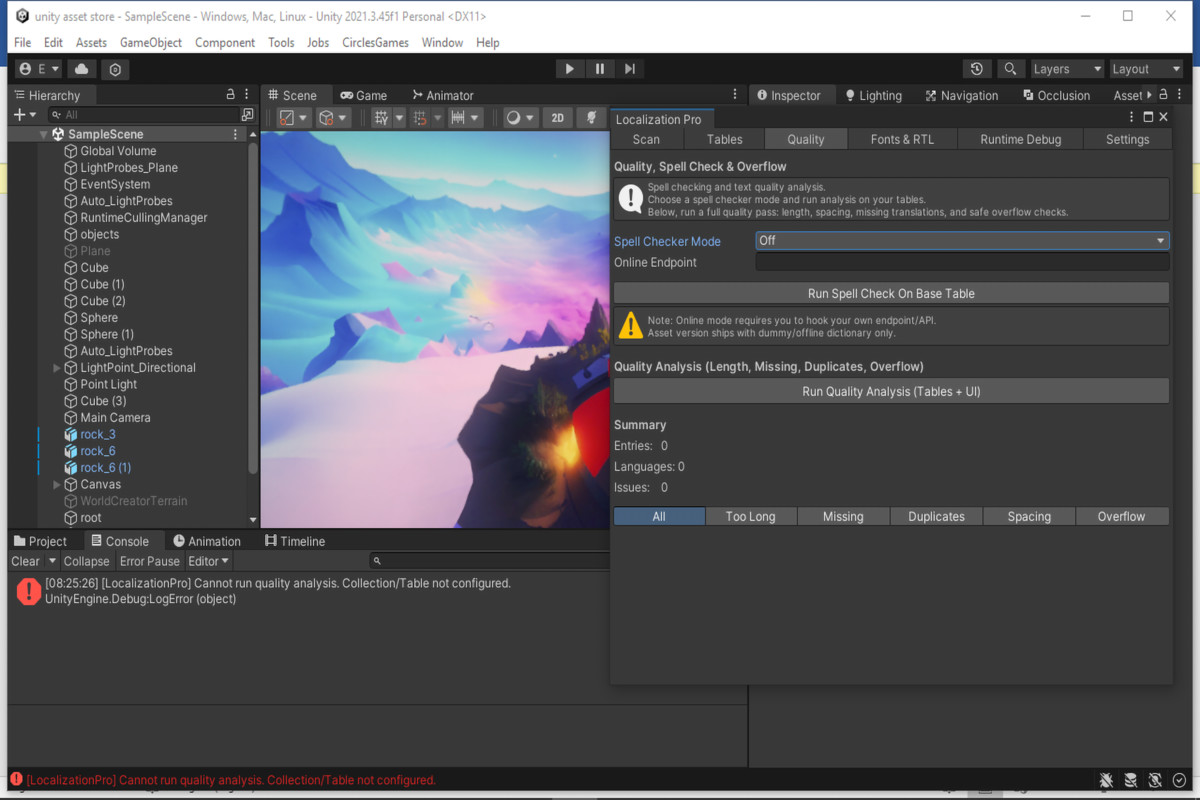Click the undo history icon
The width and height of the screenshot is (1200, 800).
[x=977, y=68]
